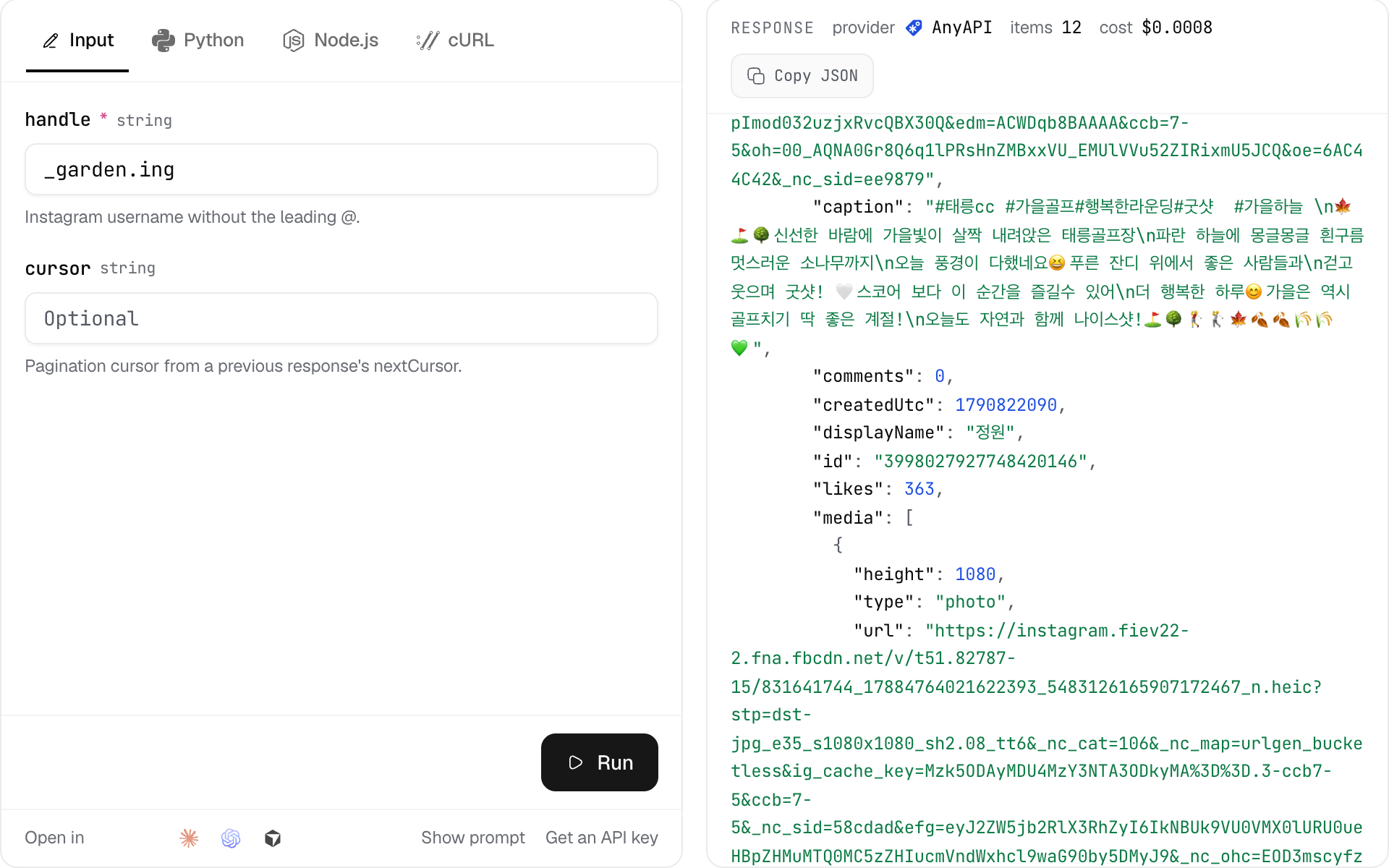1389x868 pixels.
Task: Click the cURL slashes icon
Action: click(428, 41)
